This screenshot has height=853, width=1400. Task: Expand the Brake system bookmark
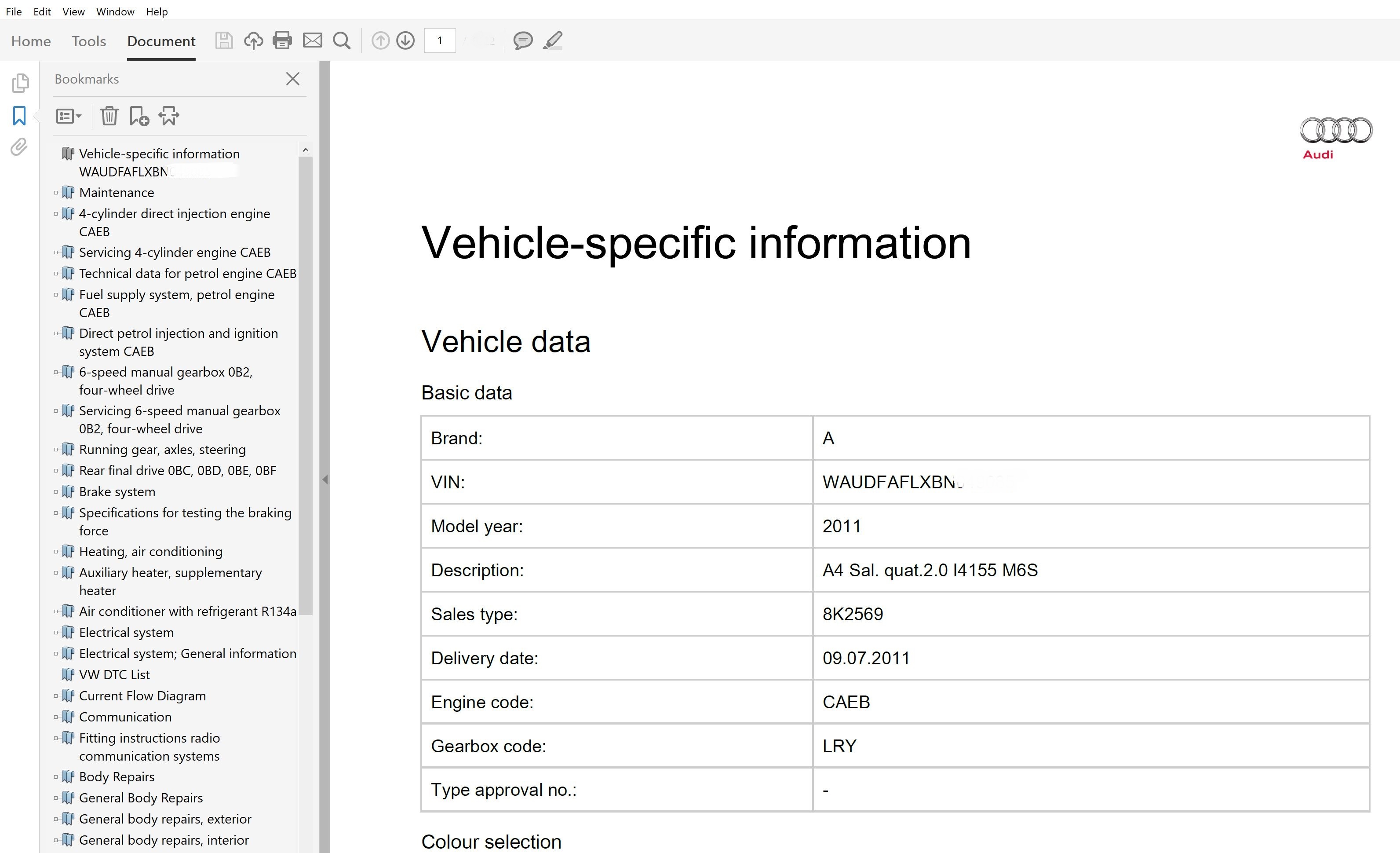click(56, 491)
